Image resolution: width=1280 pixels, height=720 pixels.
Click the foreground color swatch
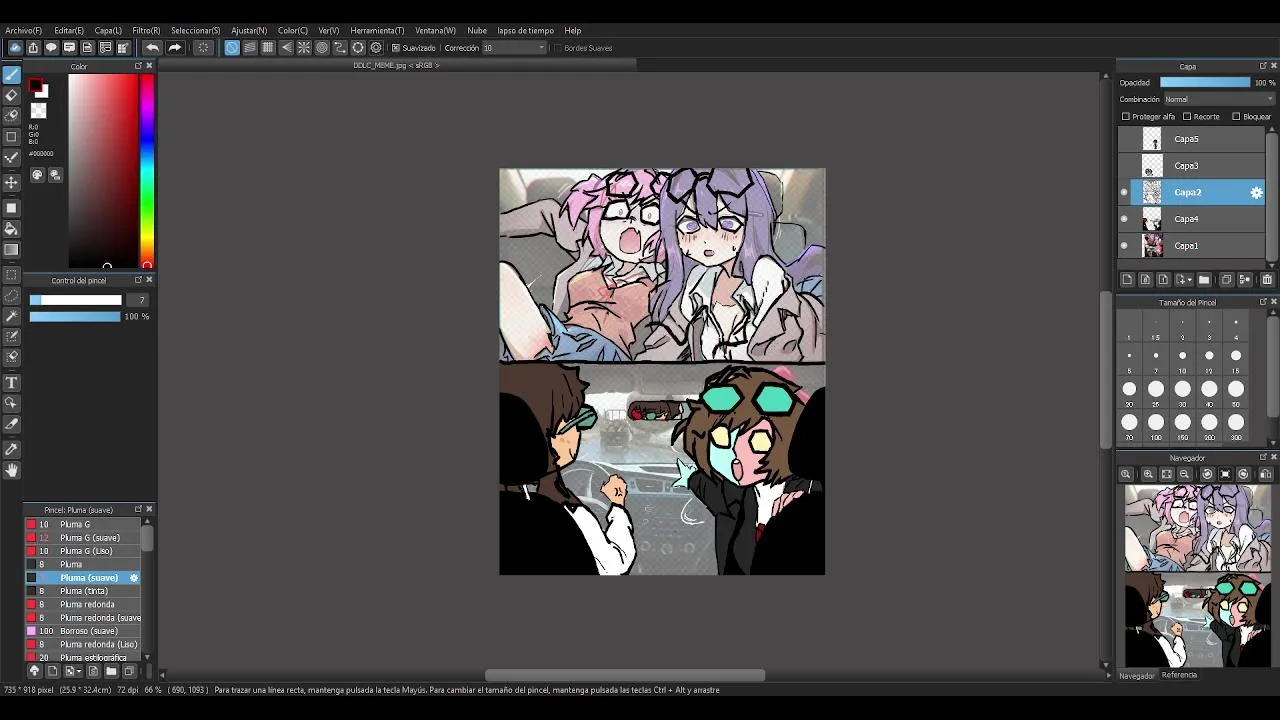point(36,87)
